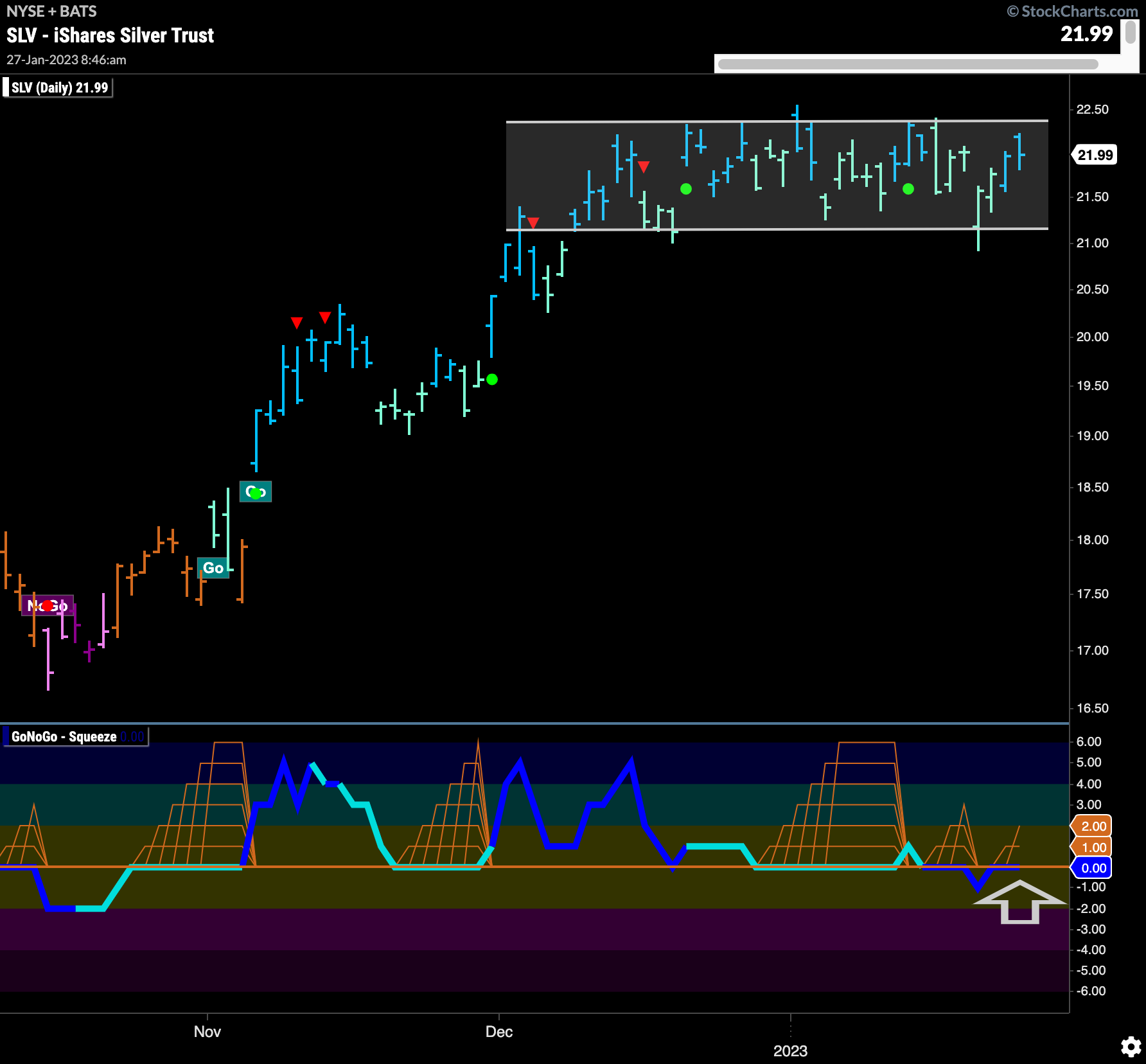Click the 16.50 price axis label
The image size is (1146, 1064).
1093,708
